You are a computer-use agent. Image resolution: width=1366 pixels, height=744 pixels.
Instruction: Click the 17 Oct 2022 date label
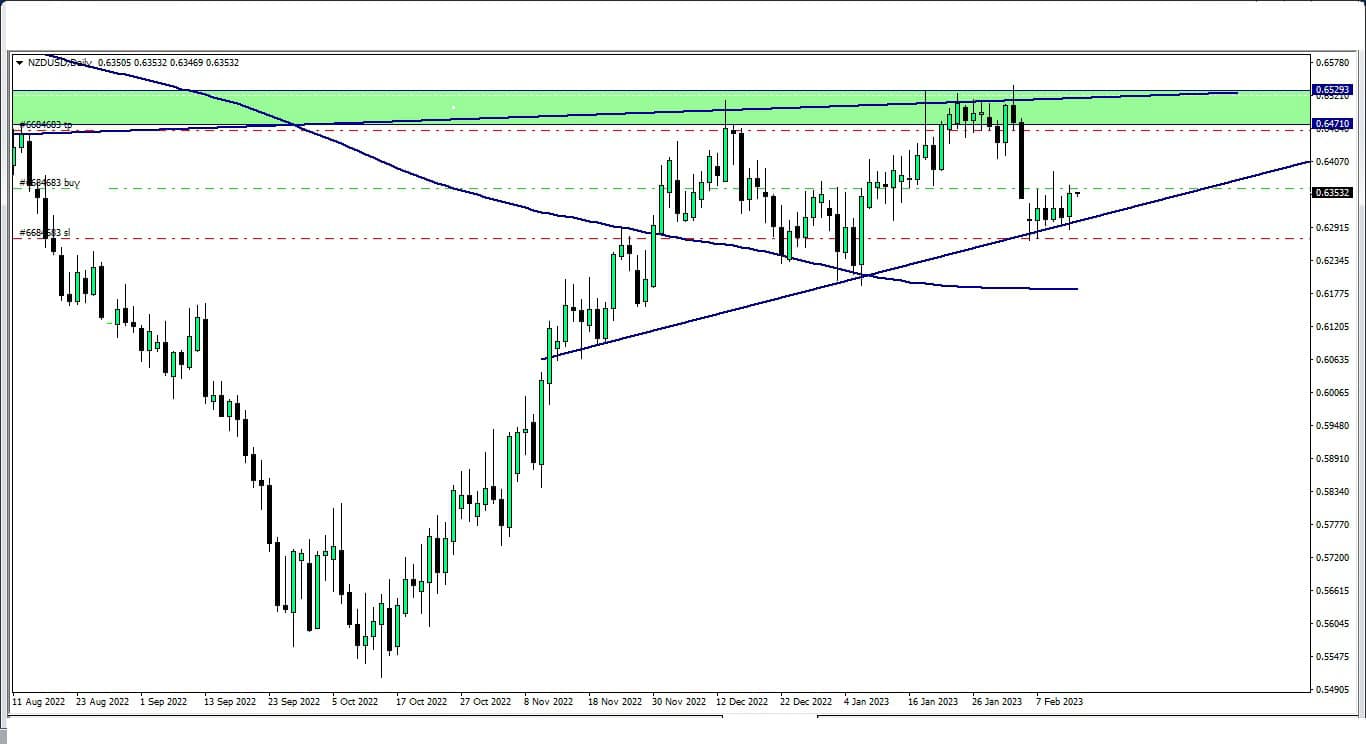pyautogui.click(x=421, y=701)
